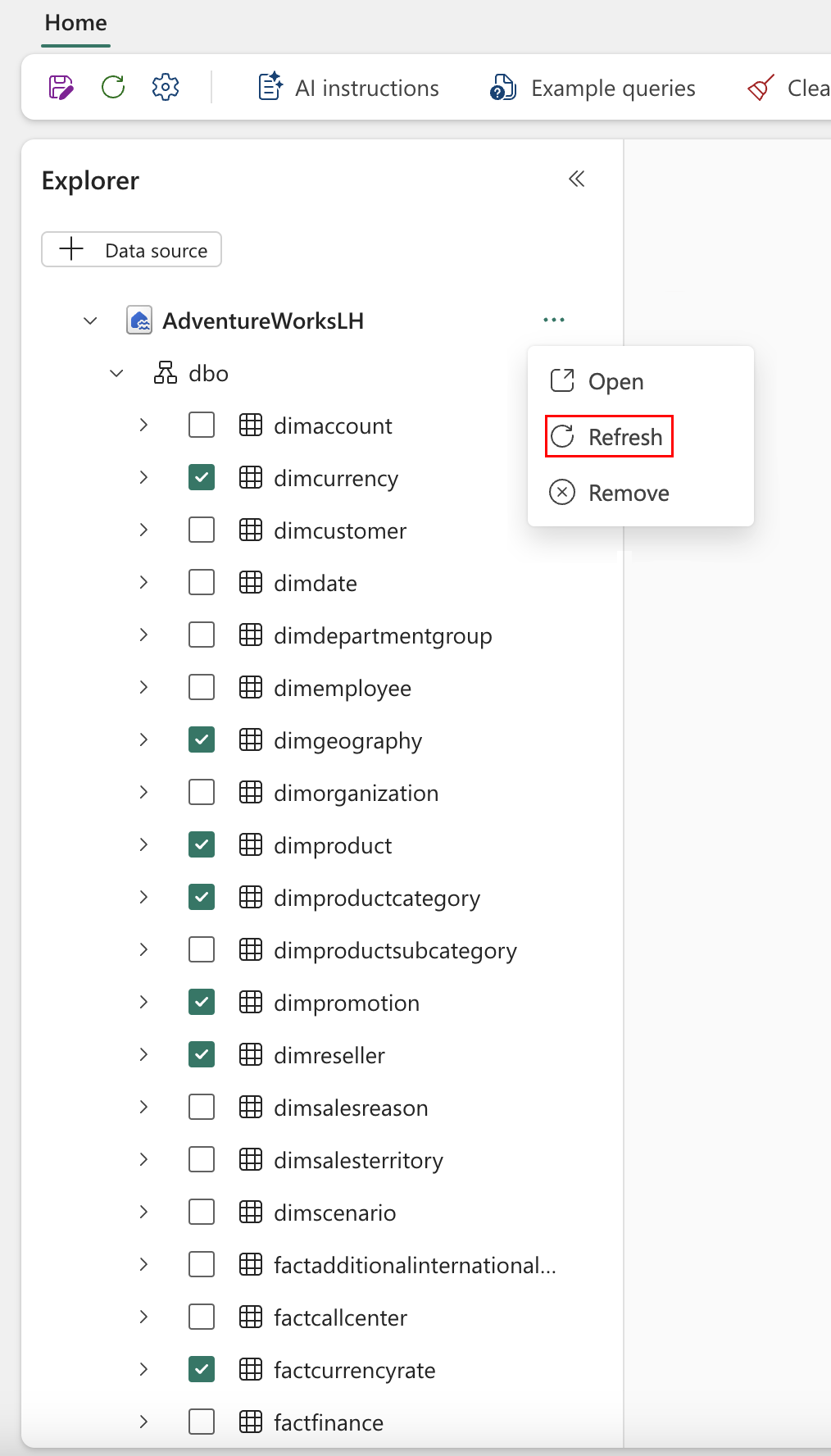831x1456 pixels.
Task: Collapse the AdventureWorksLH tree node
Action: tap(90, 321)
